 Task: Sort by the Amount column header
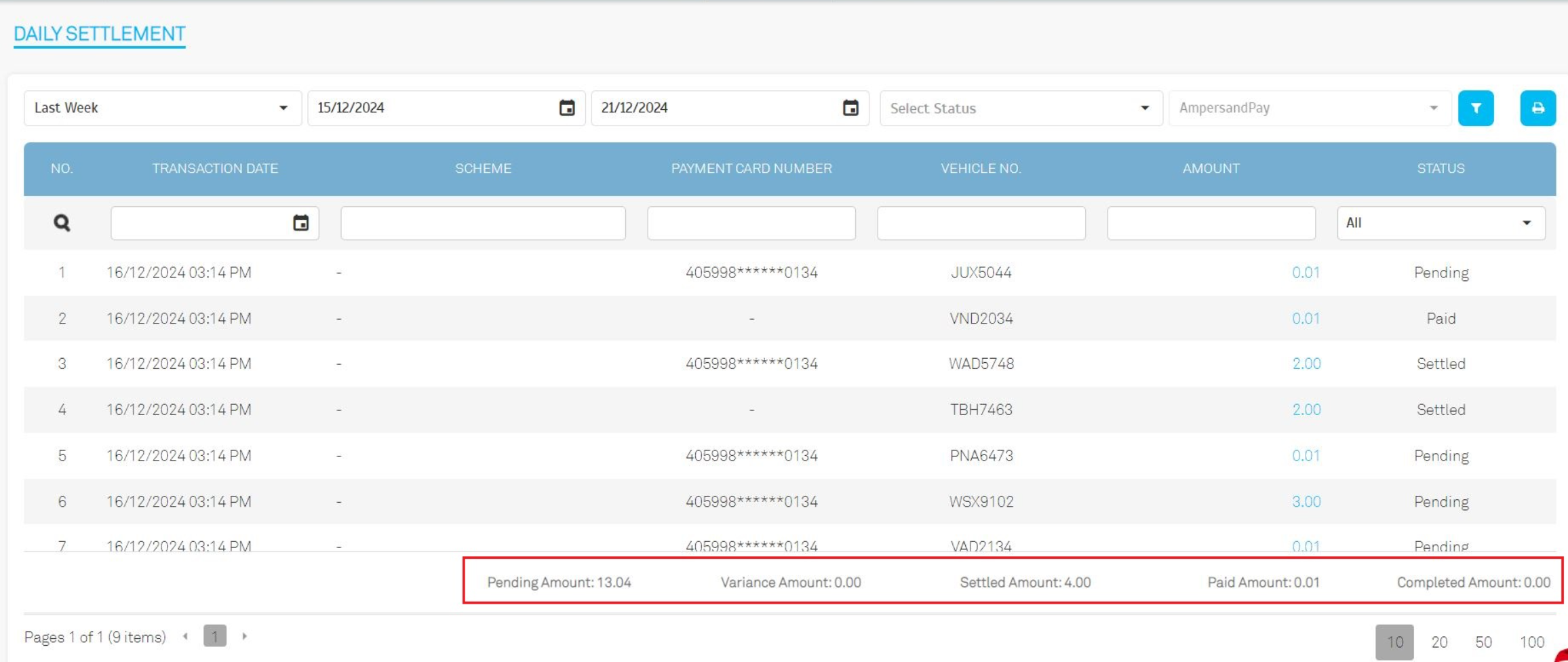[x=1211, y=168]
